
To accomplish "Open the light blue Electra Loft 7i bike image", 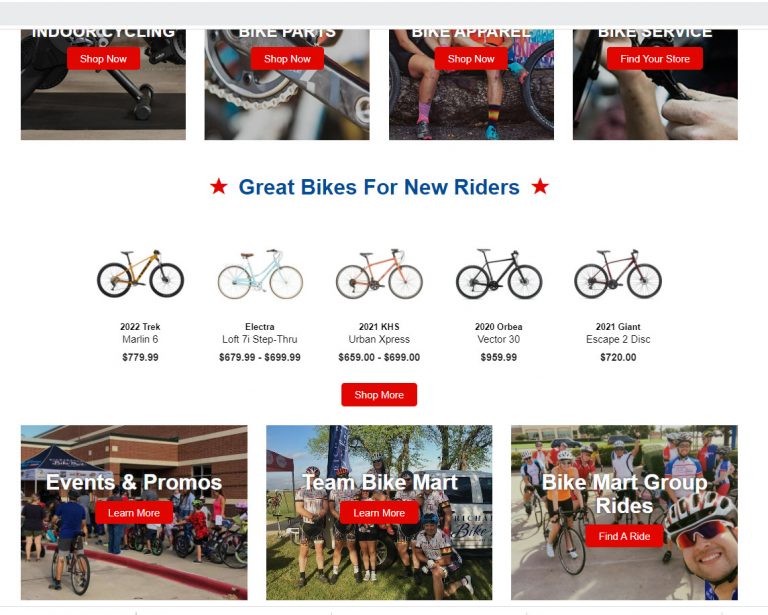I will tap(260, 274).
